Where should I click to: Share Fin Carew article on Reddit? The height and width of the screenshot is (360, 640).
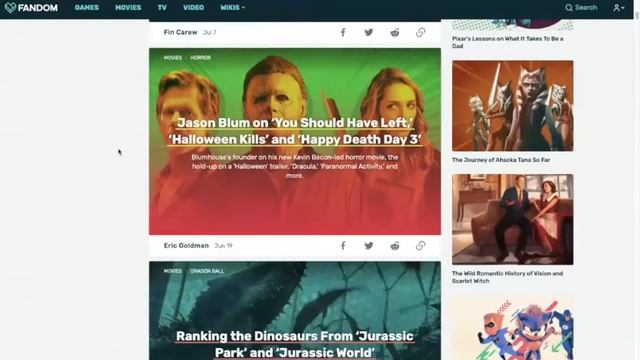395,32
